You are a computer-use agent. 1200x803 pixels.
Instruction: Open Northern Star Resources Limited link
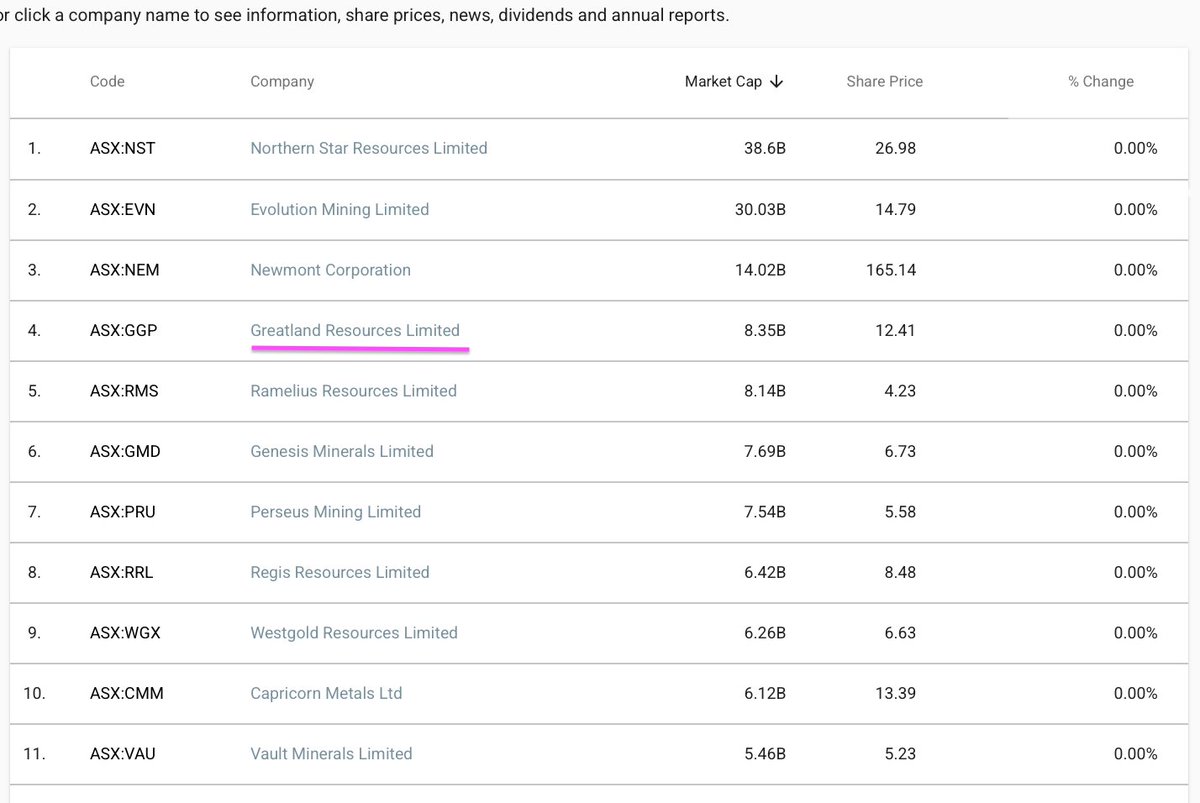369,148
